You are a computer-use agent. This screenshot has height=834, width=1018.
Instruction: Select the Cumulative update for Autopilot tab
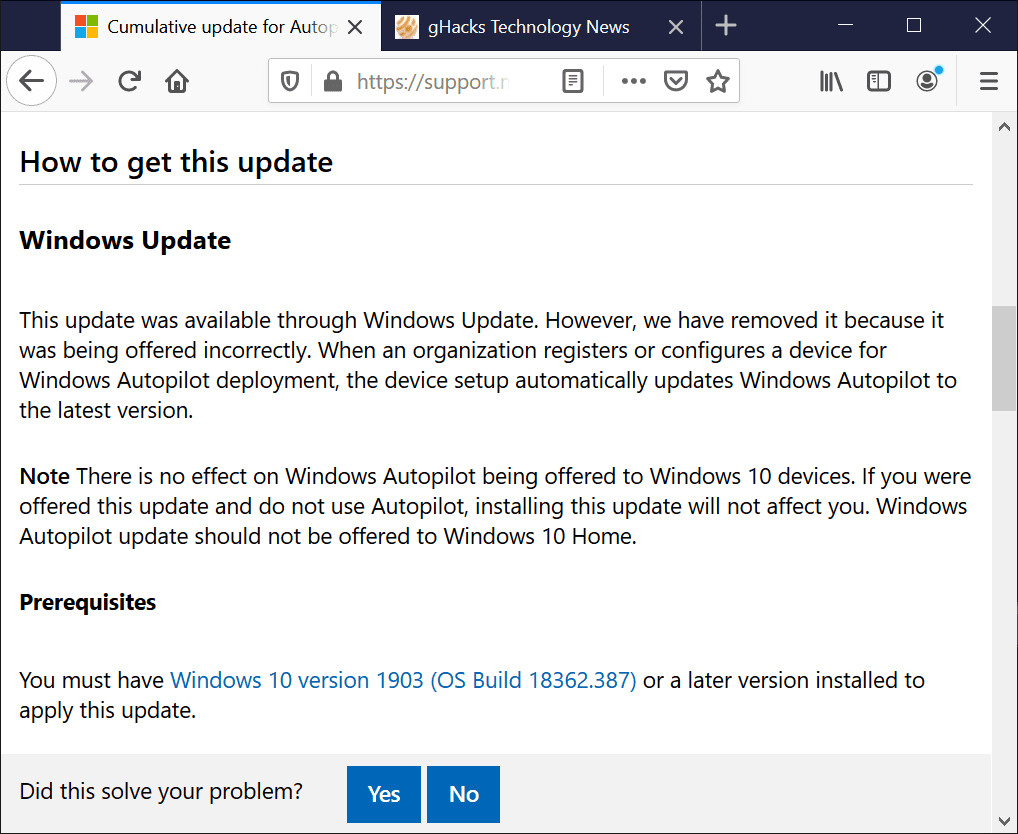(x=221, y=27)
